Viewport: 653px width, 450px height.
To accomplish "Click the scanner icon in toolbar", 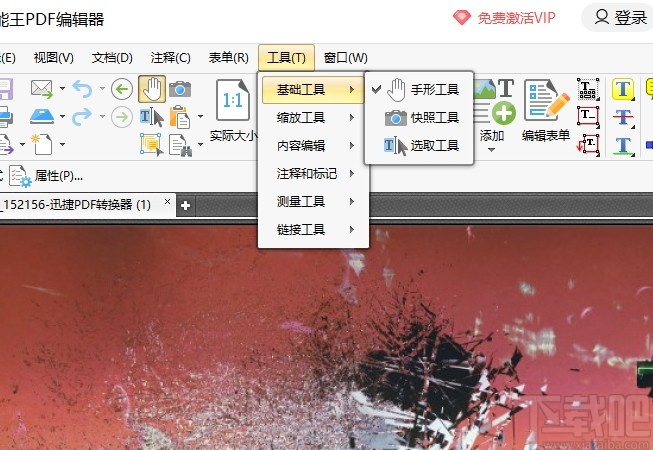I will [x=42, y=117].
